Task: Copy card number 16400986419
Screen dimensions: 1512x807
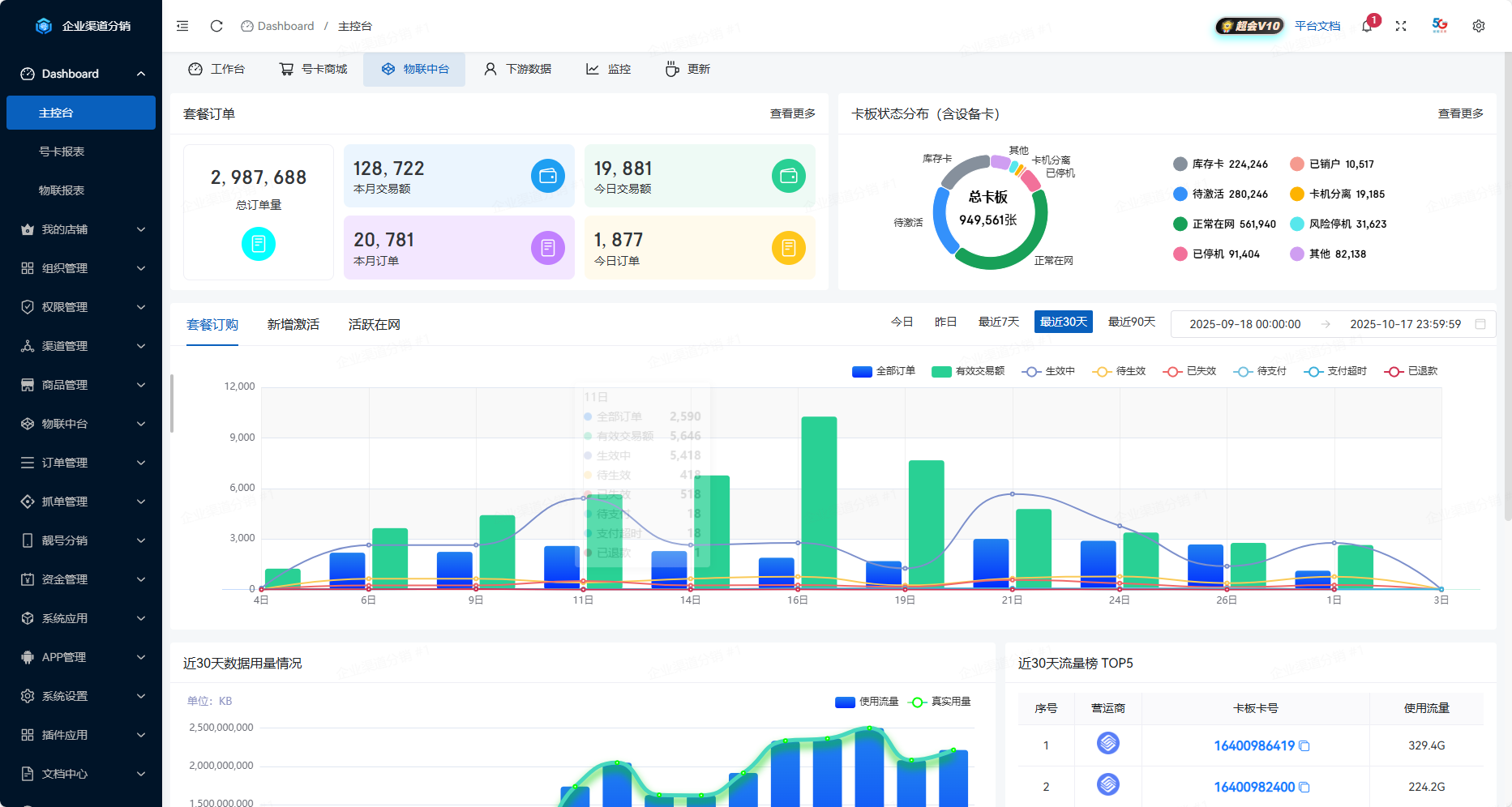Action: pyautogui.click(x=1304, y=746)
